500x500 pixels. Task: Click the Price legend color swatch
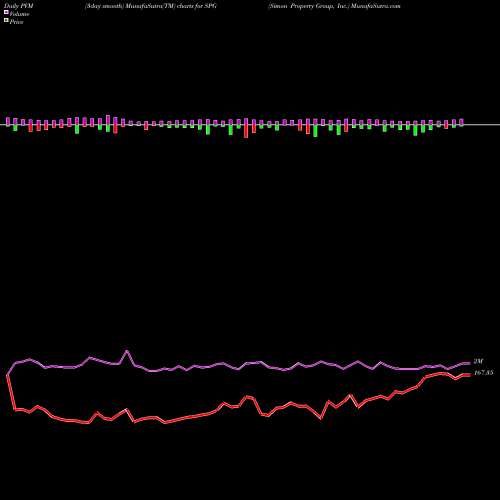pyautogui.click(x=6, y=21)
